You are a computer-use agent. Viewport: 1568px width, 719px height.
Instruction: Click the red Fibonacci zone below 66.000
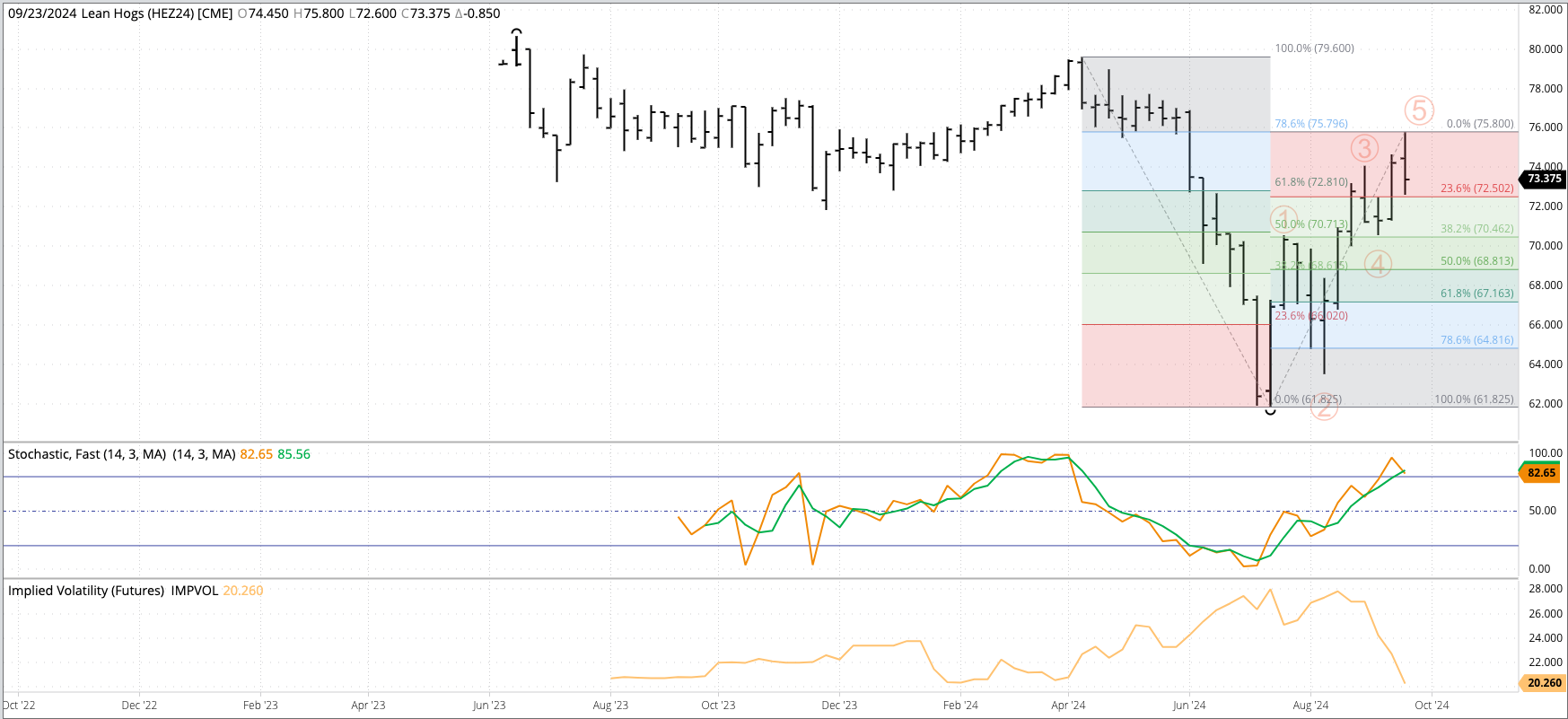1167,365
